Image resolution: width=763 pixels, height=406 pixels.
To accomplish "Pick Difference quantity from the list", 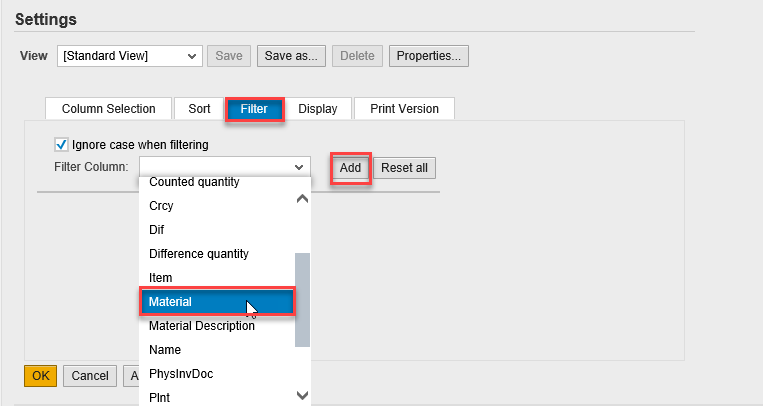I will click(199, 254).
